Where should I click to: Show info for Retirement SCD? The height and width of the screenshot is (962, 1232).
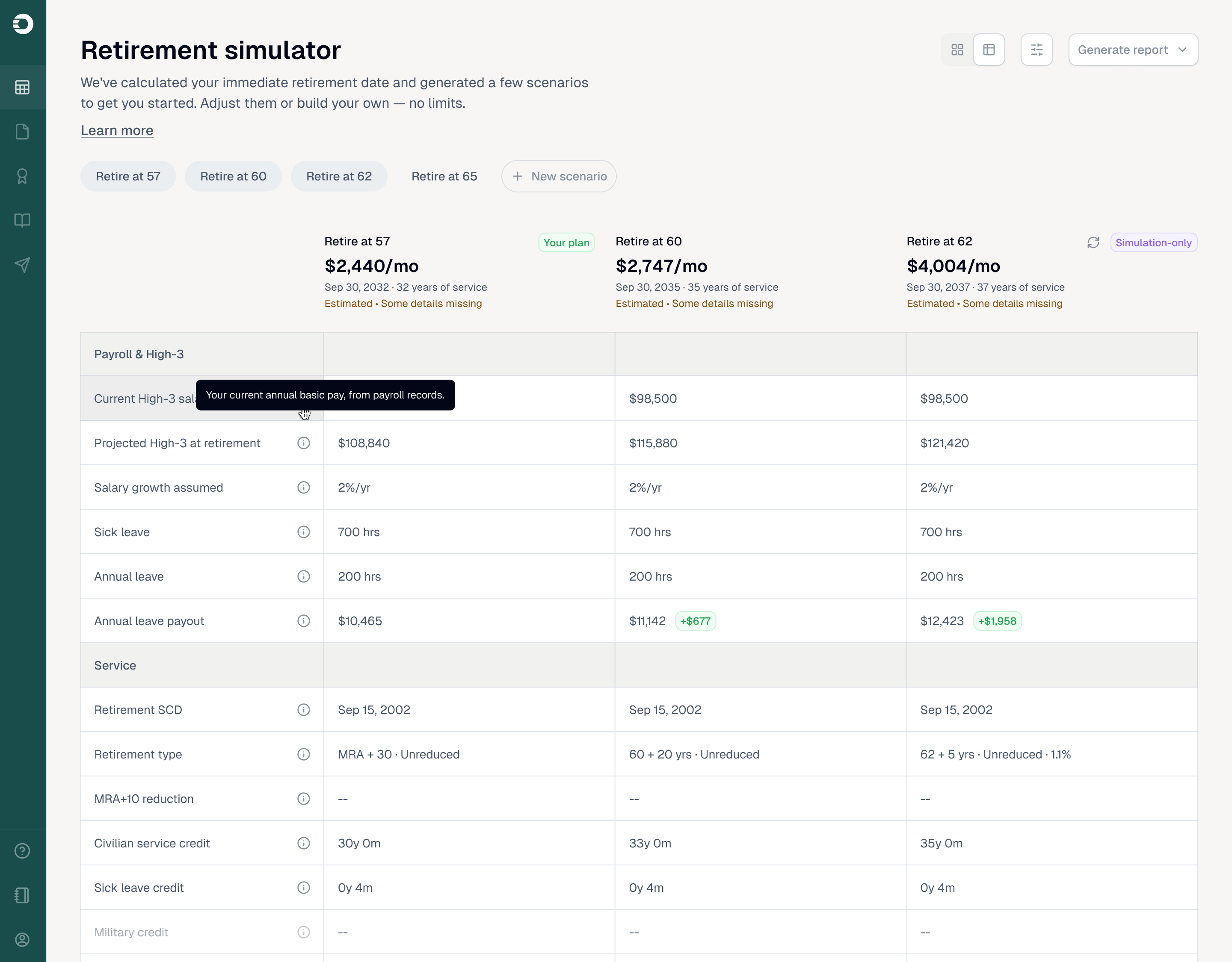tap(303, 709)
